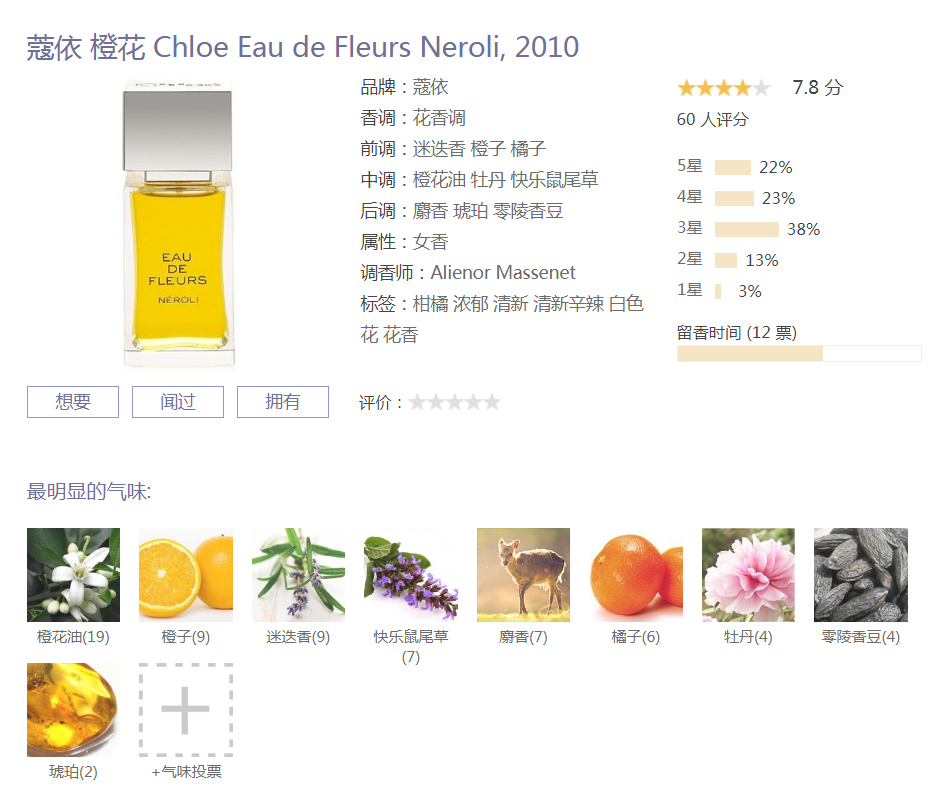Open the 柑橘 tag link
950x791 pixels.
(431, 304)
